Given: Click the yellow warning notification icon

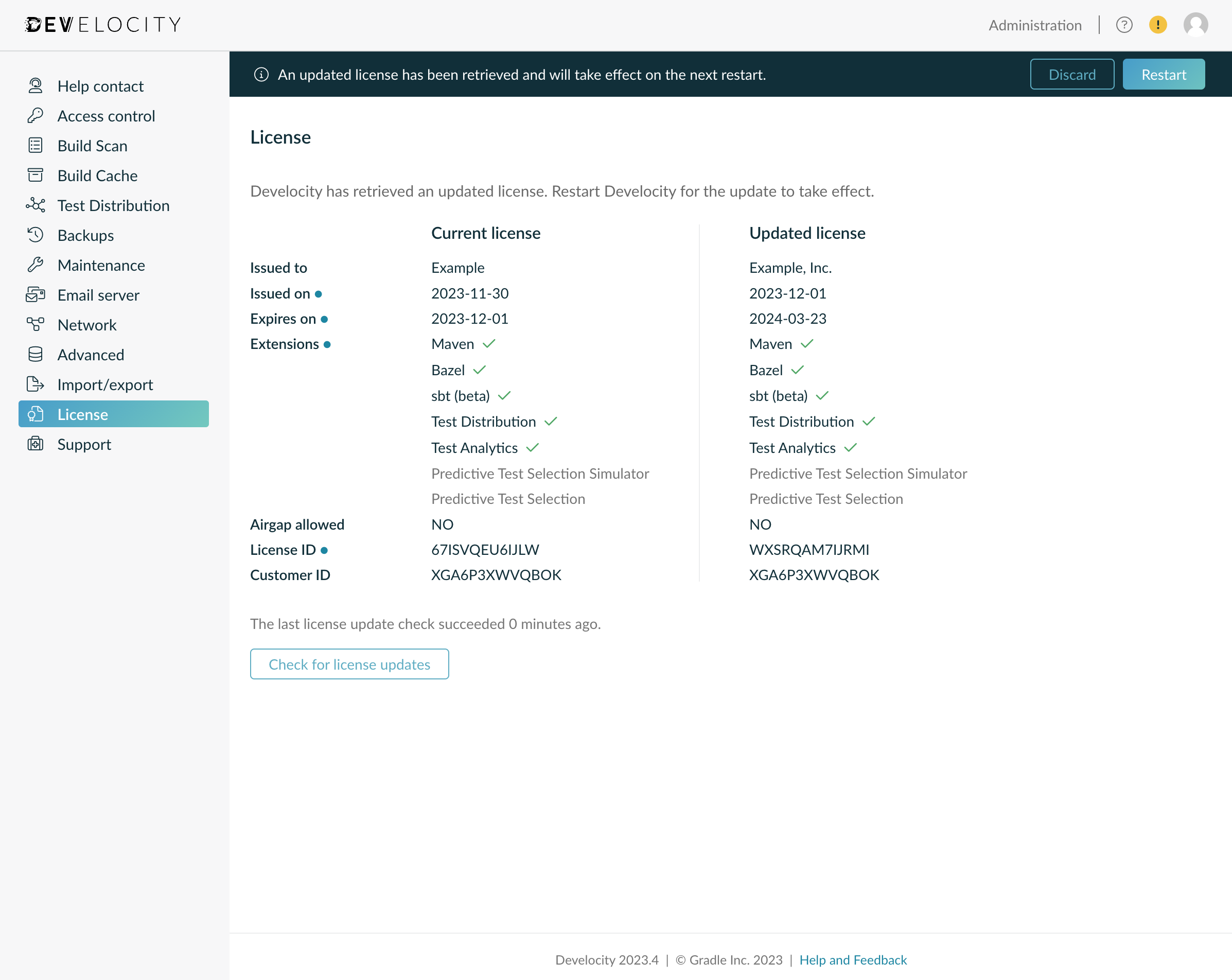Looking at the screenshot, I should [x=1158, y=25].
